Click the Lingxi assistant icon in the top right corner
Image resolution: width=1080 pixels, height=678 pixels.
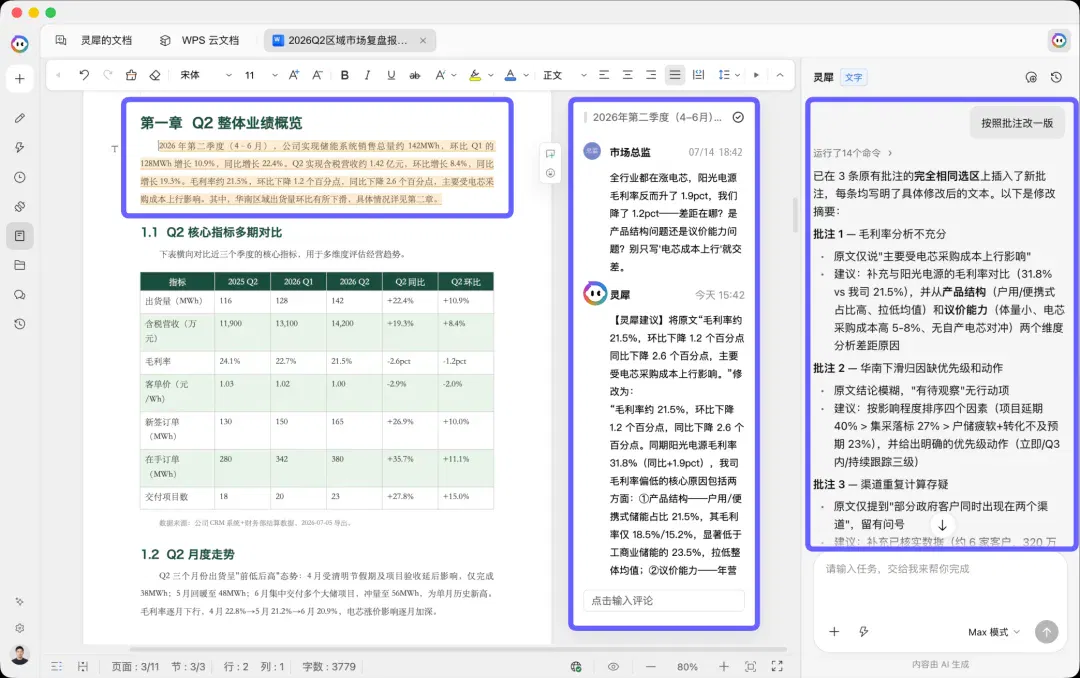pos(1059,41)
